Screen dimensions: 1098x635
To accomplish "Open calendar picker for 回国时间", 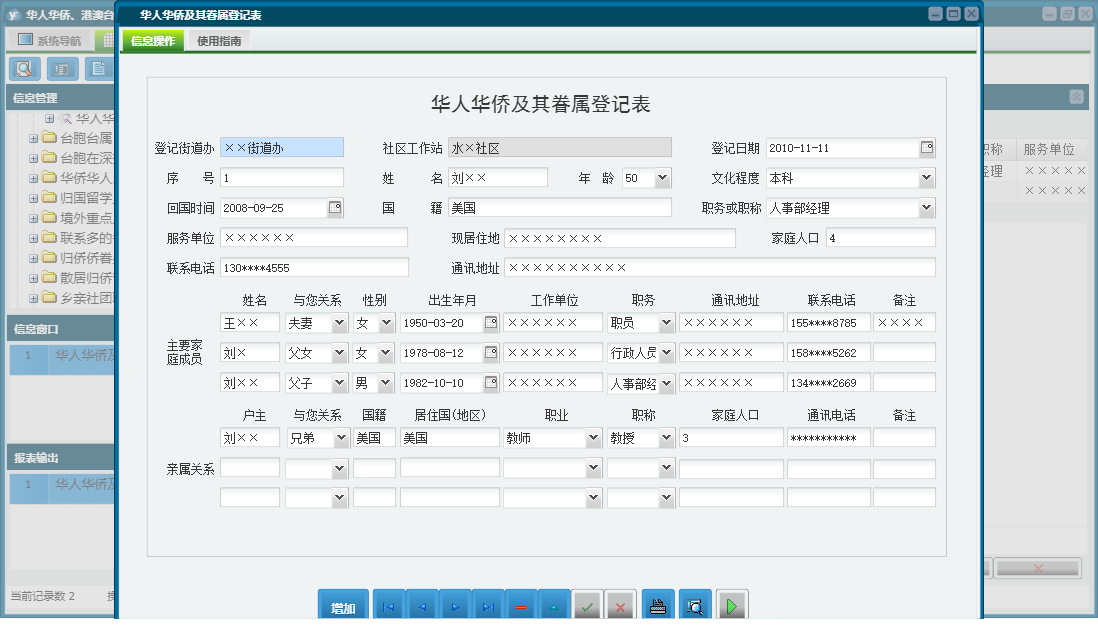I will pyautogui.click(x=335, y=208).
